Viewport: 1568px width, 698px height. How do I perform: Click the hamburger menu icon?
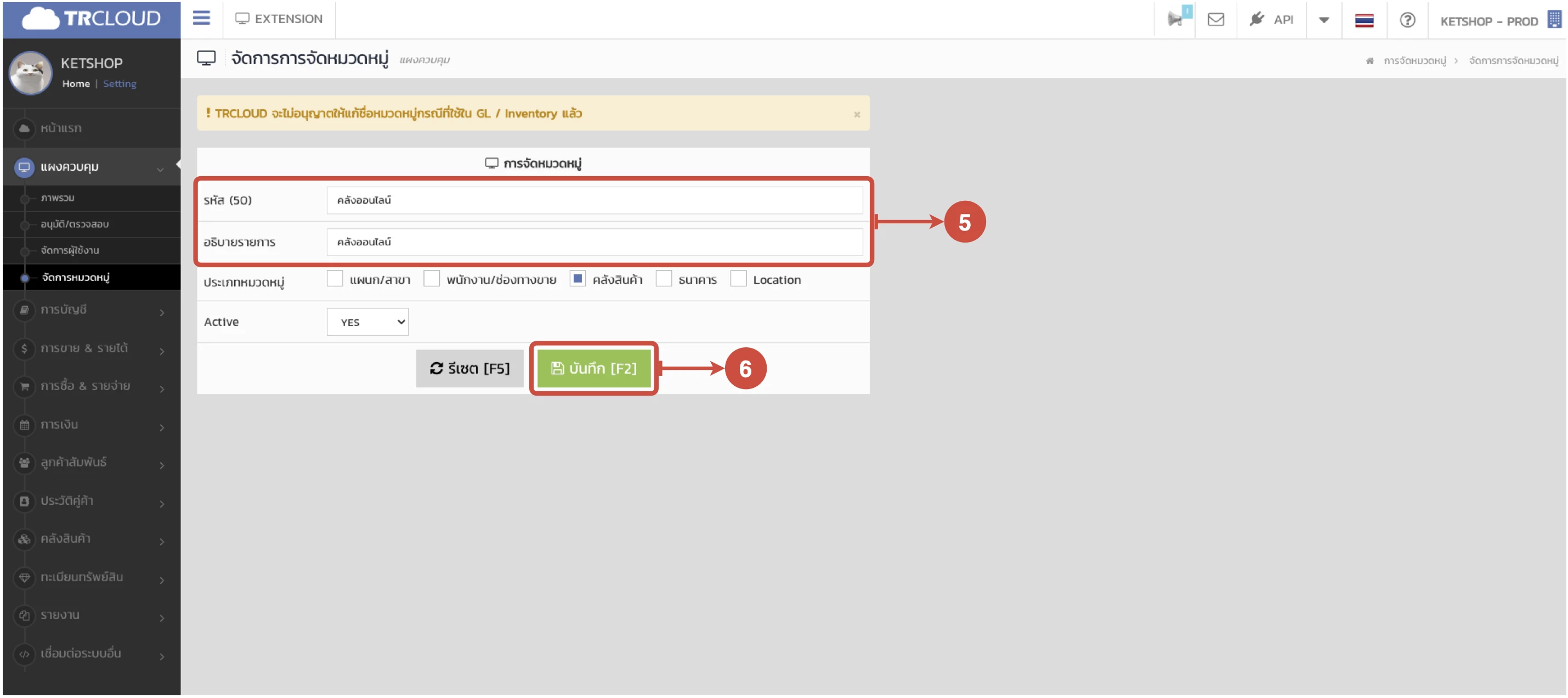[201, 18]
